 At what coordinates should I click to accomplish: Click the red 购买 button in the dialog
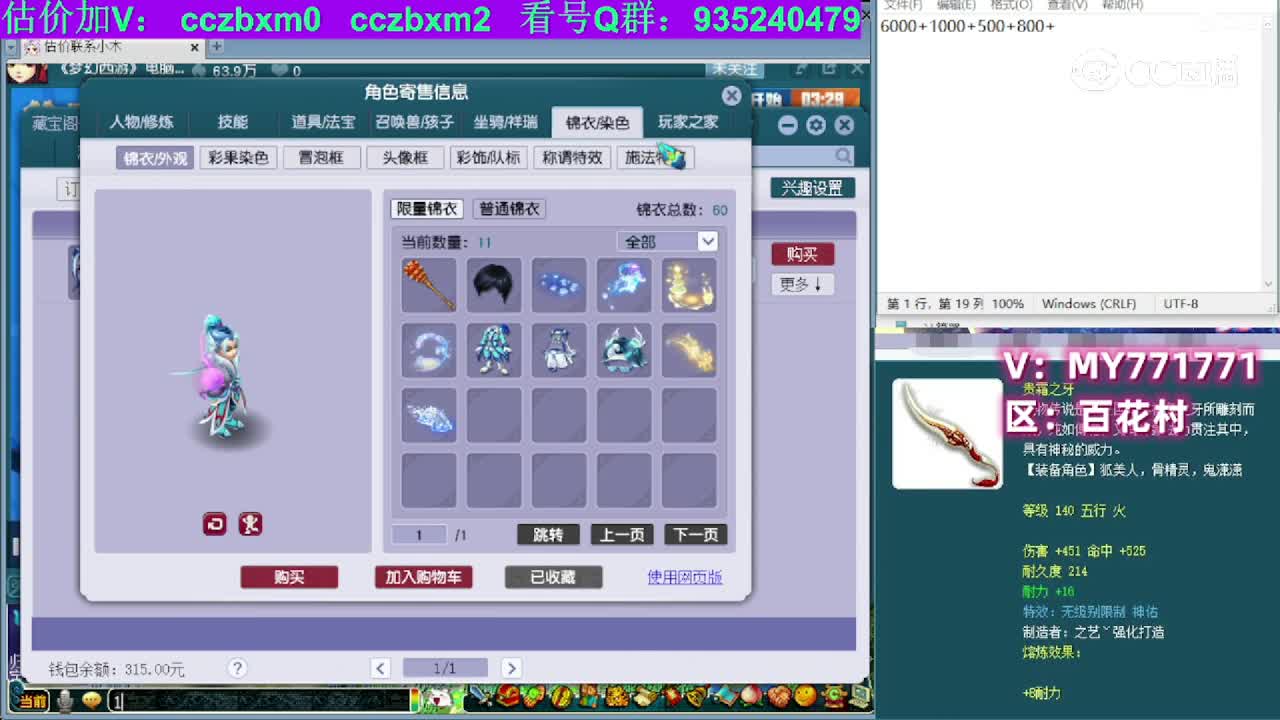pos(289,577)
